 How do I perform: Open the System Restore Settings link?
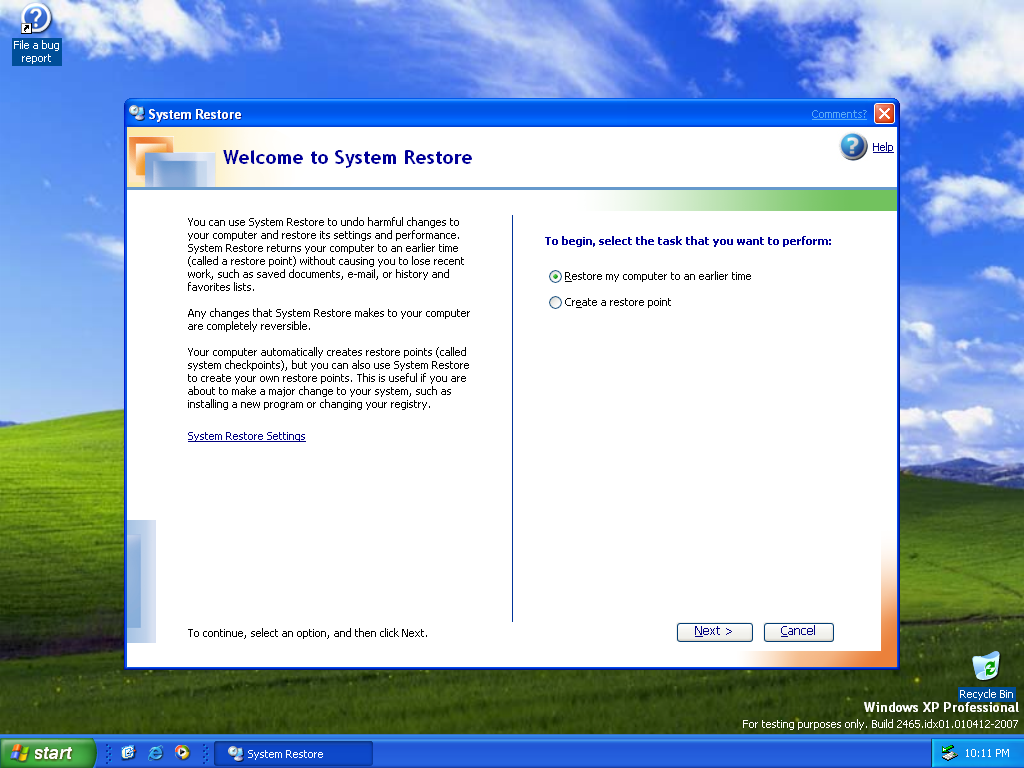[246, 436]
